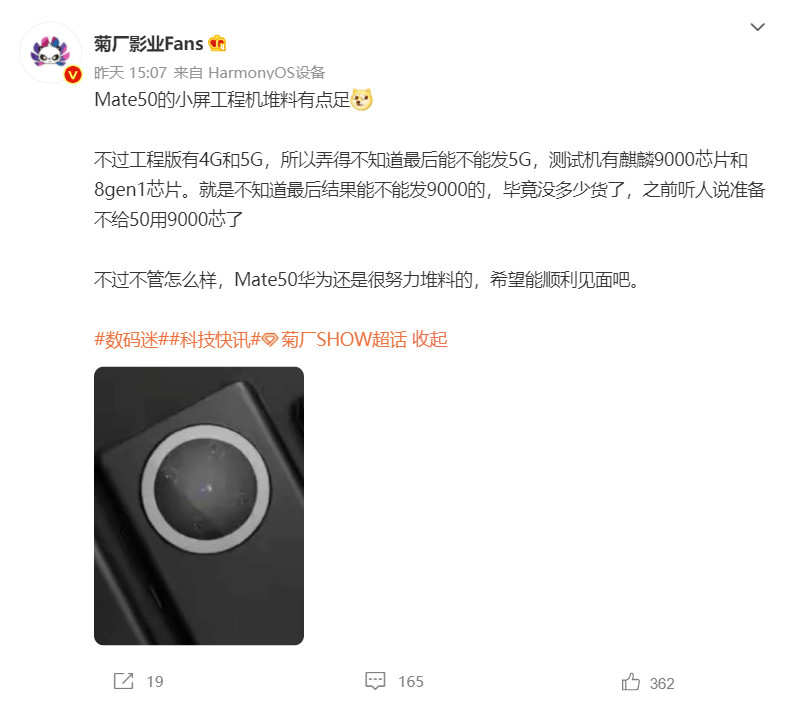Click the like count 362

click(662, 683)
